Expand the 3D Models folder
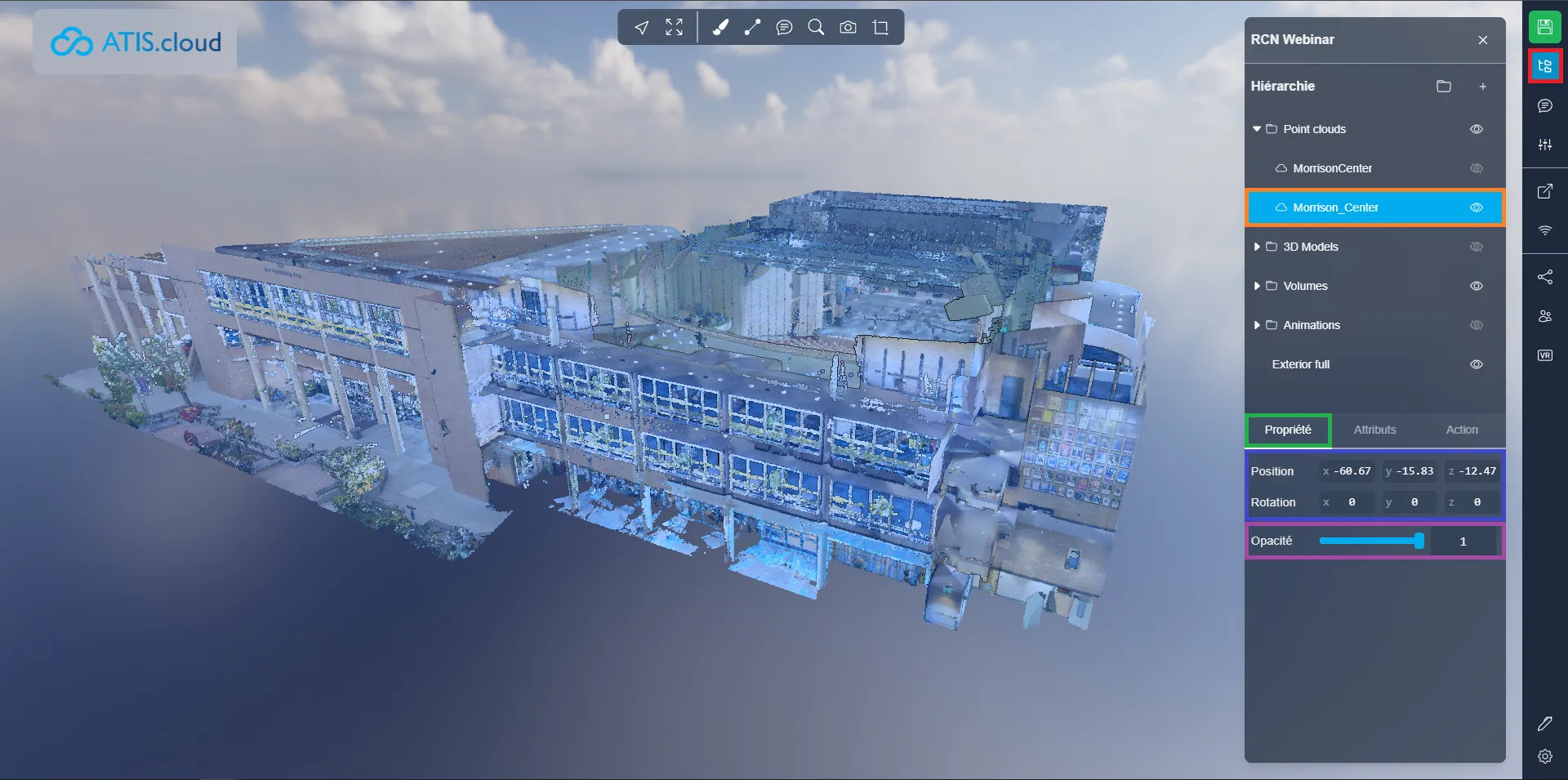The width and height of the screenshot is (1568, 780). pos(1257,247)
